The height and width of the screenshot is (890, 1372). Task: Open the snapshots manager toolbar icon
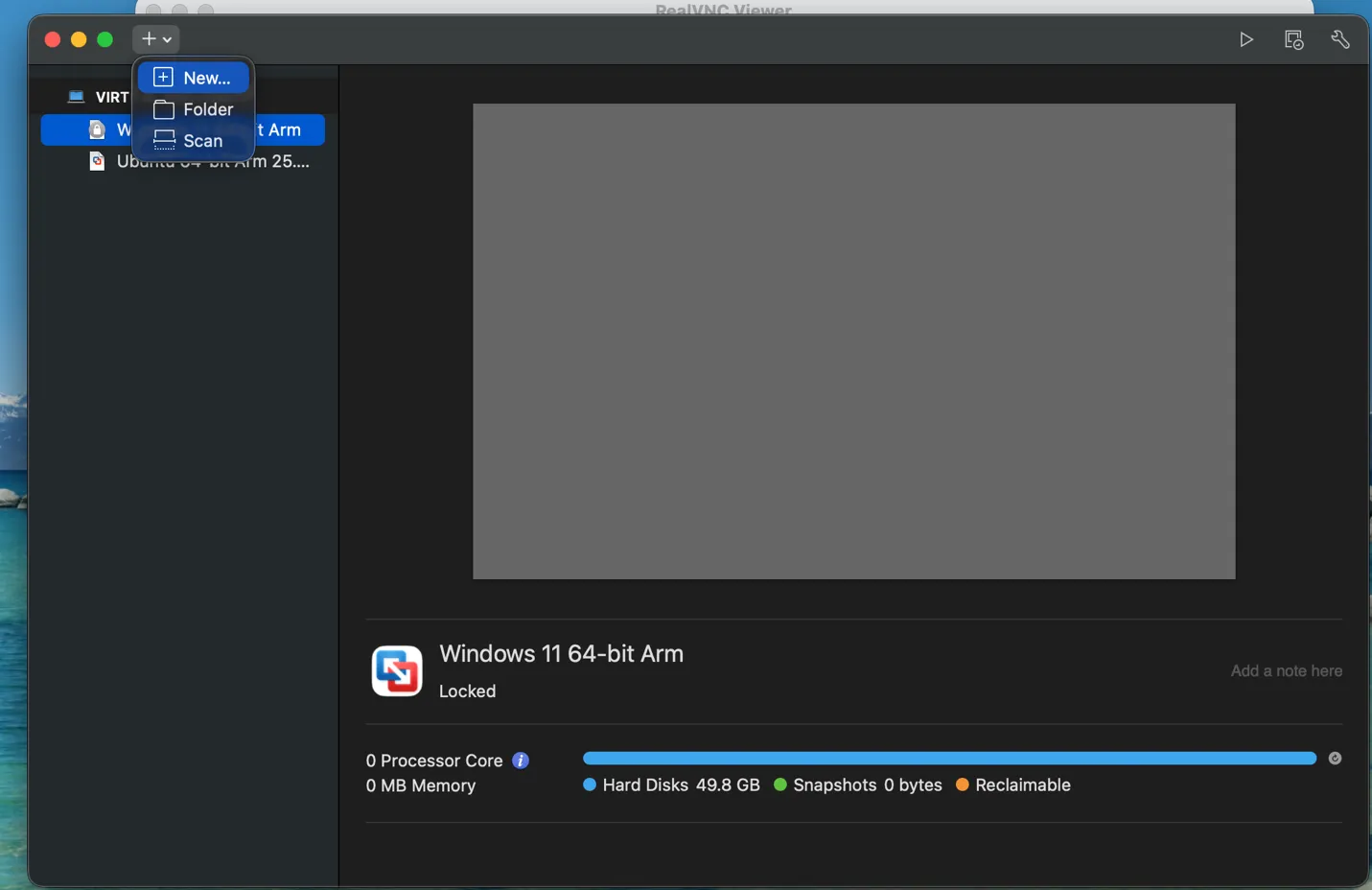click(1293, 39)
